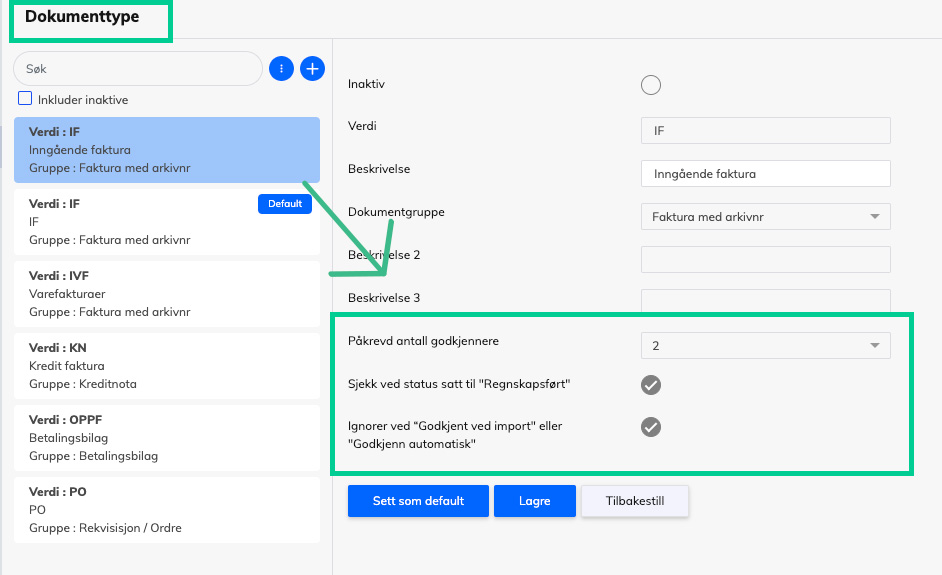Open the Betalingsbilag OPPF list entry
Viewport: 942px width, 575px height.
(x=167, y=438)
